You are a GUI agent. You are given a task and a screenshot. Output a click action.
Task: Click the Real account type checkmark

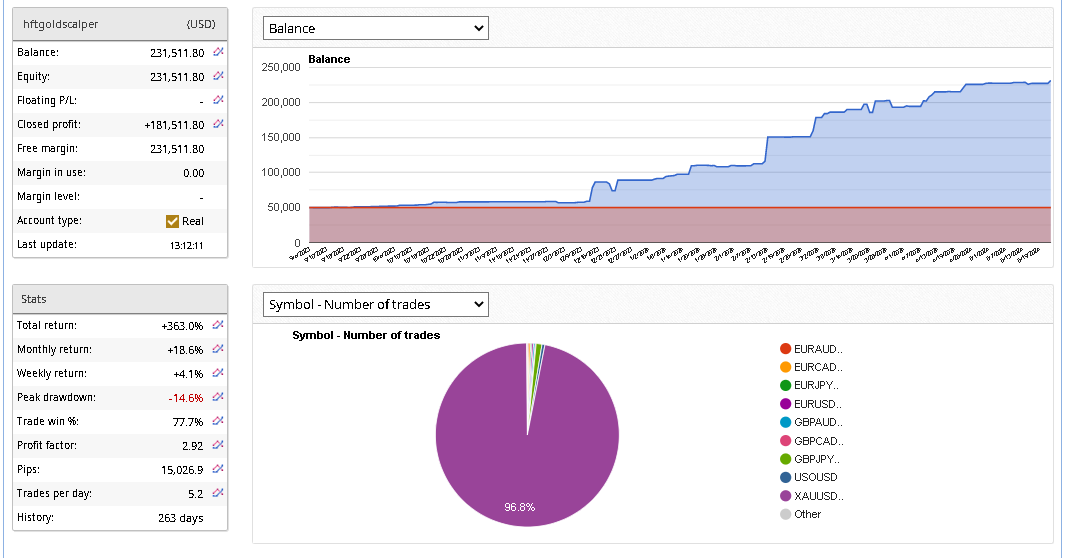pos(173,221)
